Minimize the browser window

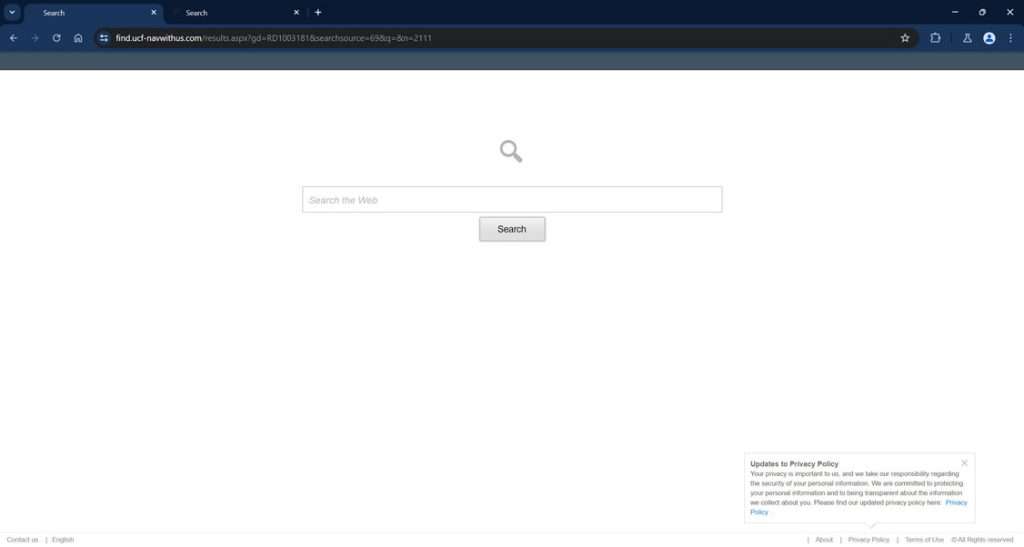(x=955, y=12)
